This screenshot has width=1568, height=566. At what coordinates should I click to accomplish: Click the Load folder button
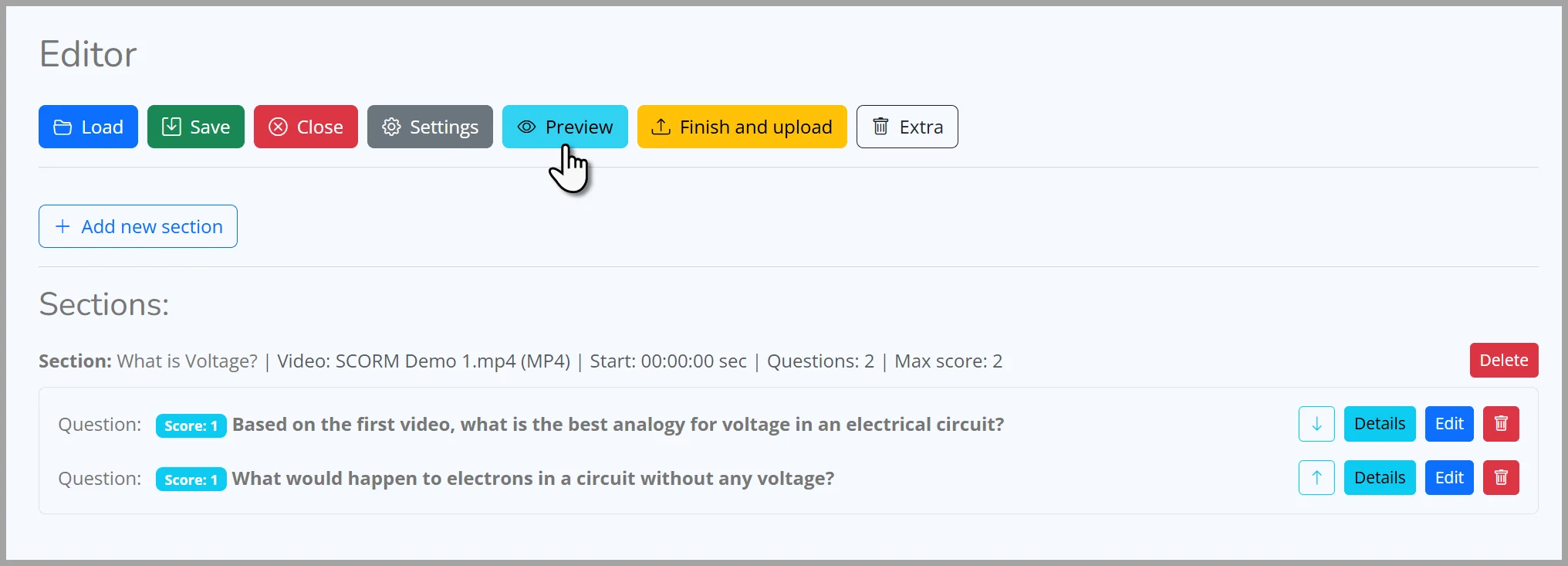pos(88,127)
